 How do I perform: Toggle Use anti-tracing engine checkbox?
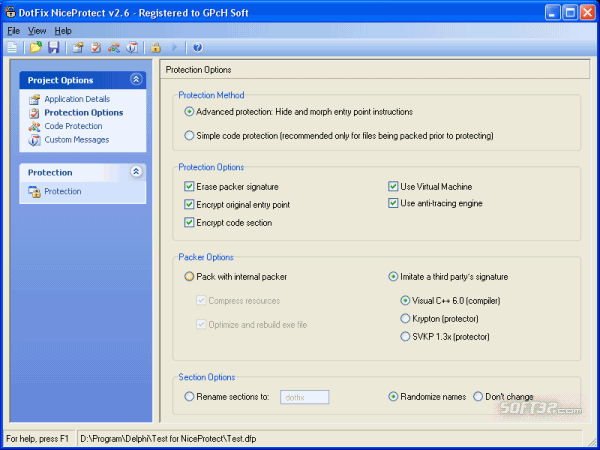tap(393, 203)
